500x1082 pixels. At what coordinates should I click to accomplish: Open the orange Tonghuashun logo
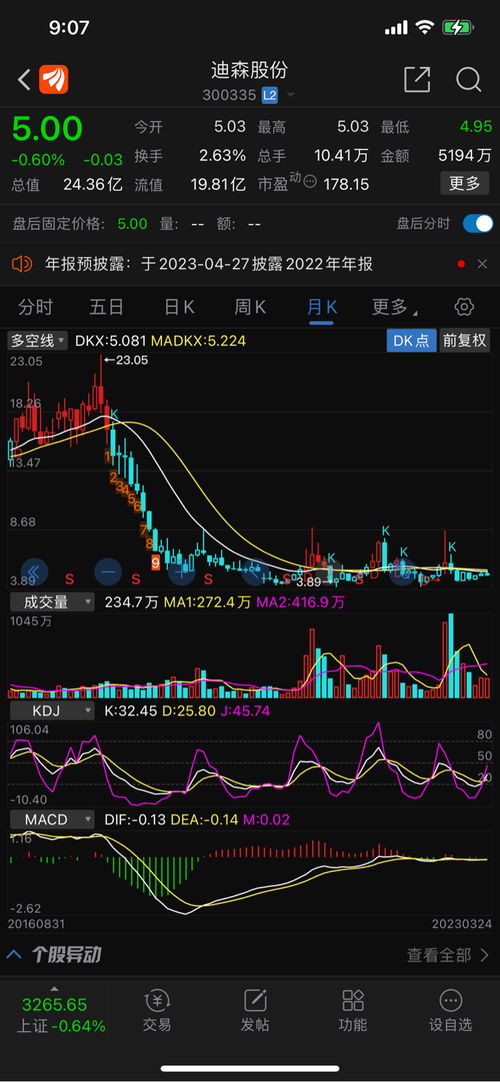click(53, 80)
